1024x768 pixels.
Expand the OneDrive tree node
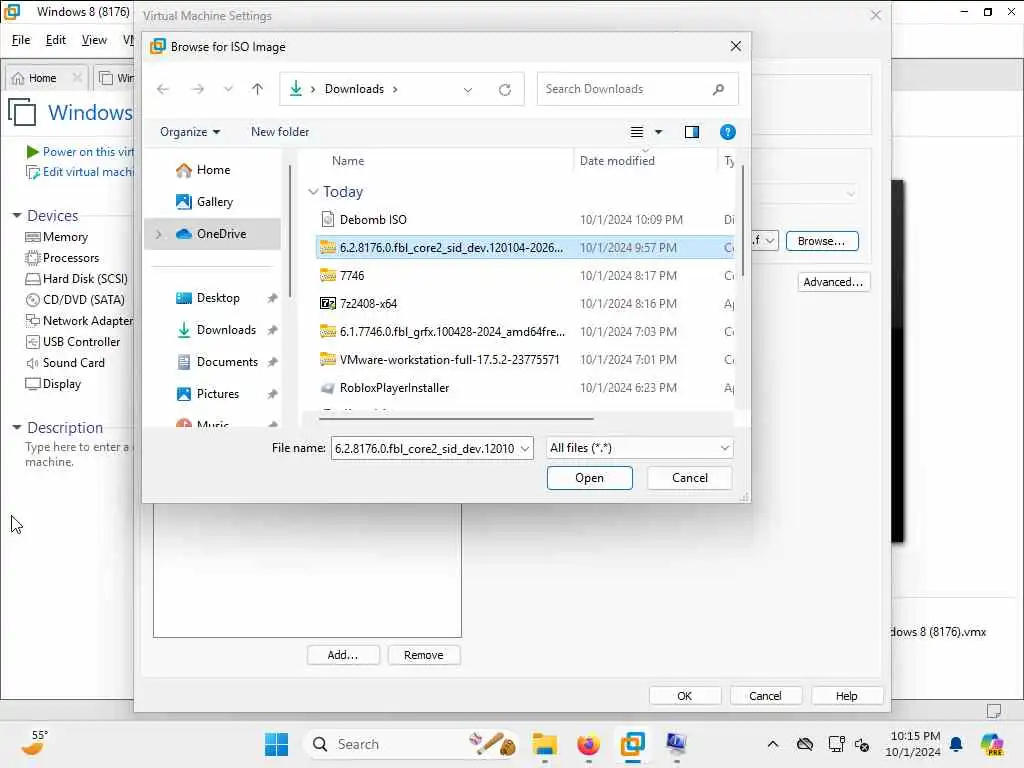pos(158,234)
